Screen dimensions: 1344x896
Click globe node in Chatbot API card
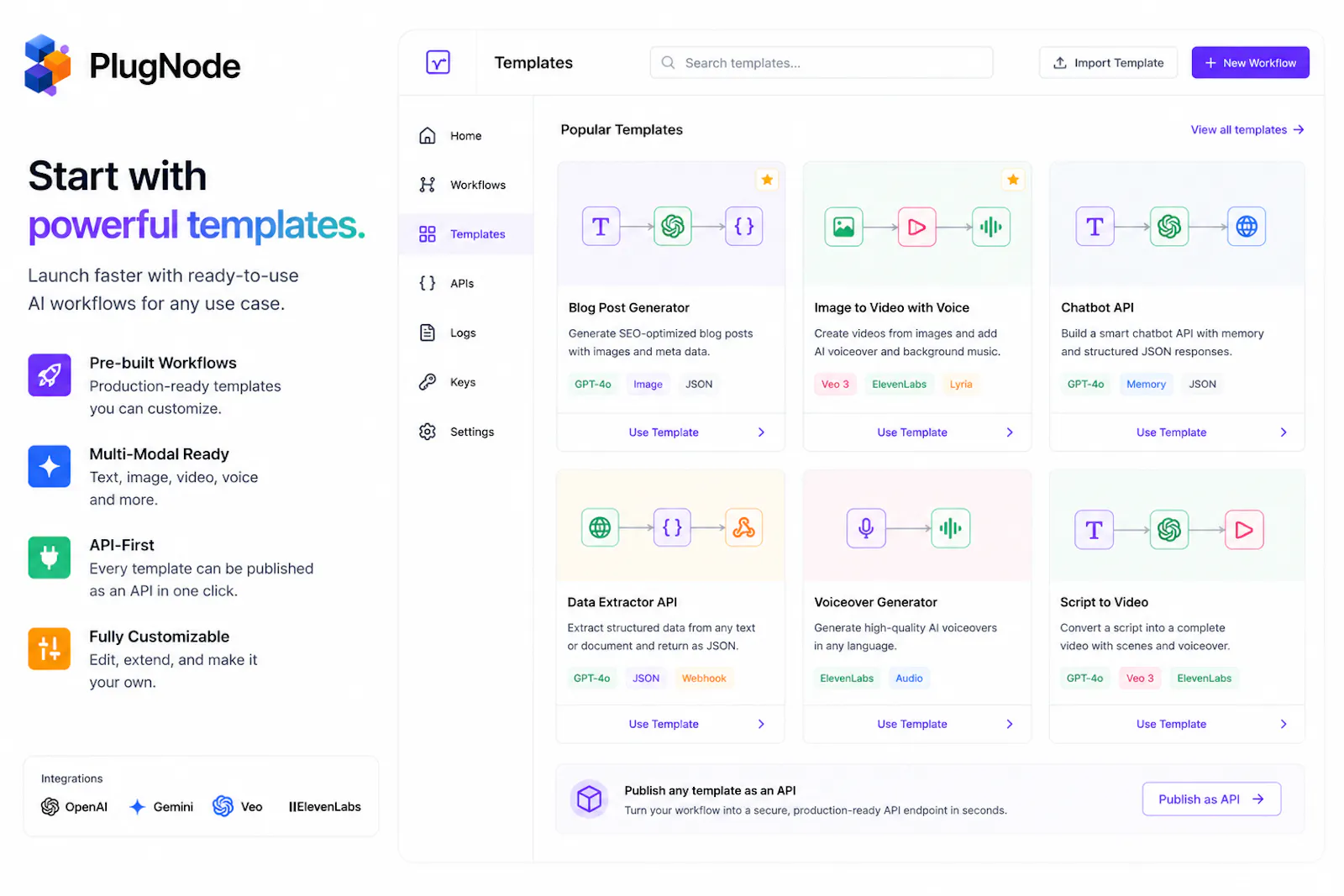[1247, 227]
